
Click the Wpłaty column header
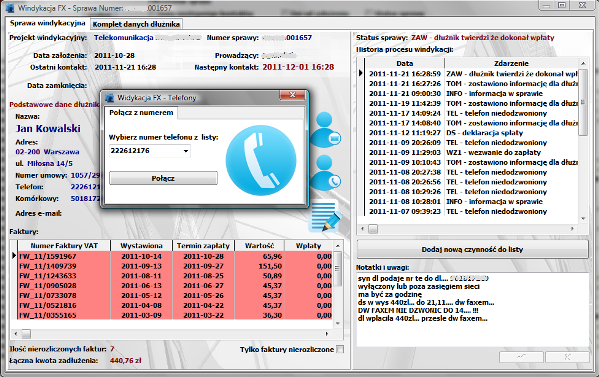coord(309,246)
